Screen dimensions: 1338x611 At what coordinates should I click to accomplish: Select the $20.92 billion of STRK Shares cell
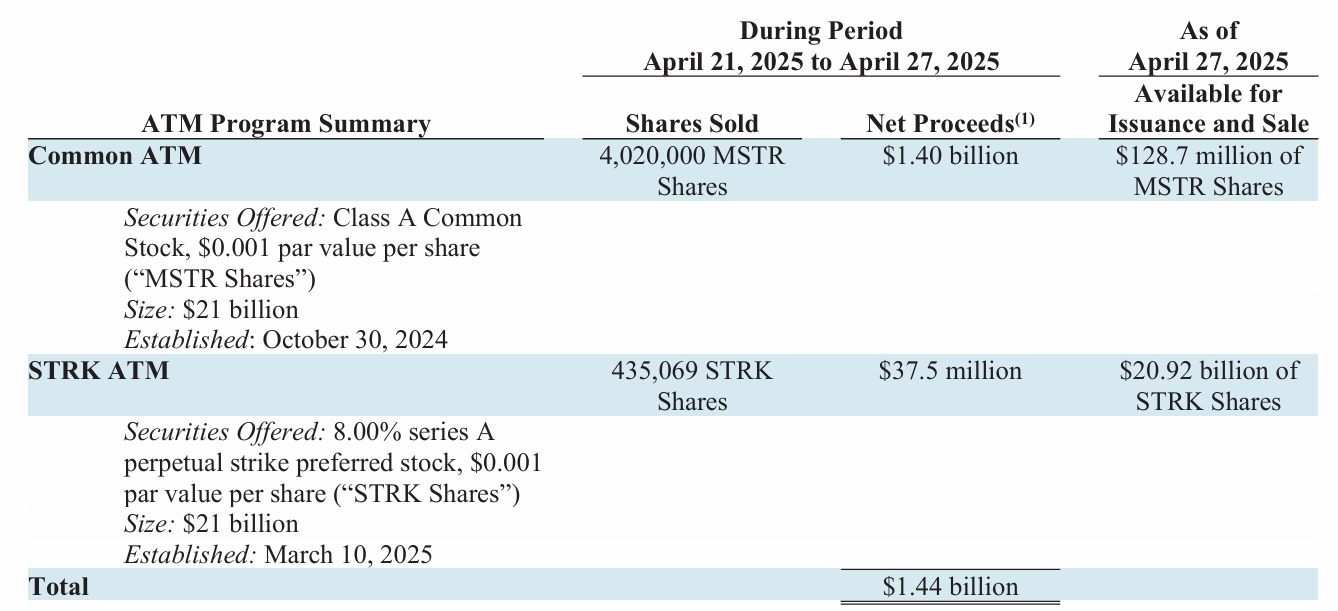[x=1208, y=386]
